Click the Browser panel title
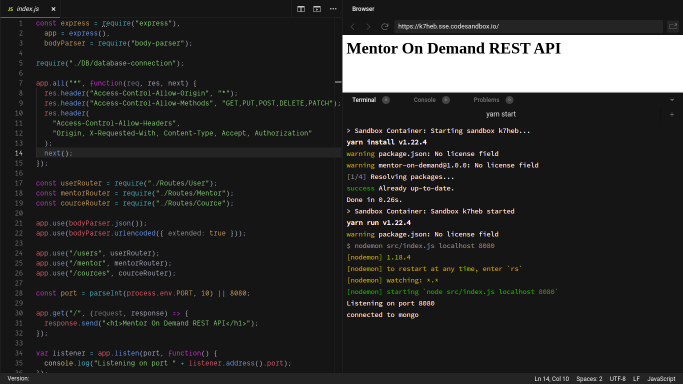The image size is (683, 384). coord(363,9)
